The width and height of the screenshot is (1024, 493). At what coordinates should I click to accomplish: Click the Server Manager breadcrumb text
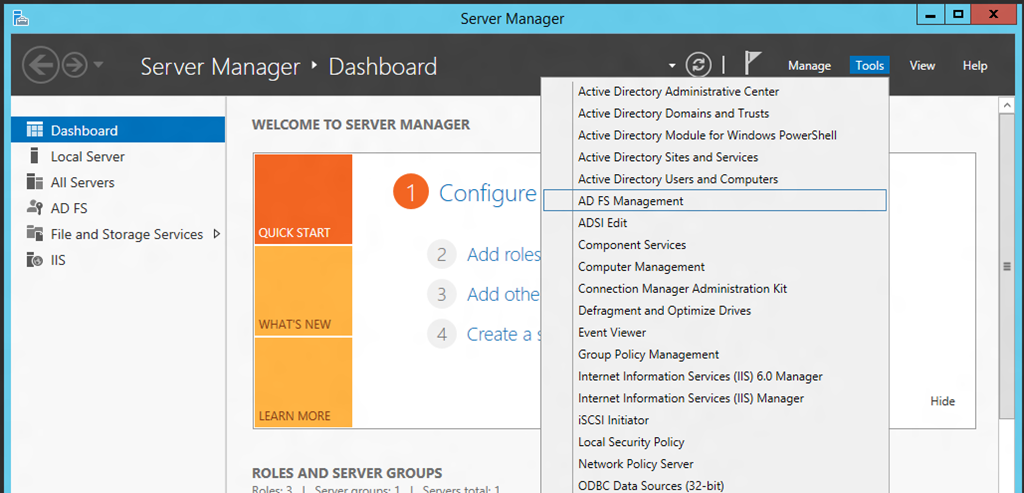coord(221,66)
